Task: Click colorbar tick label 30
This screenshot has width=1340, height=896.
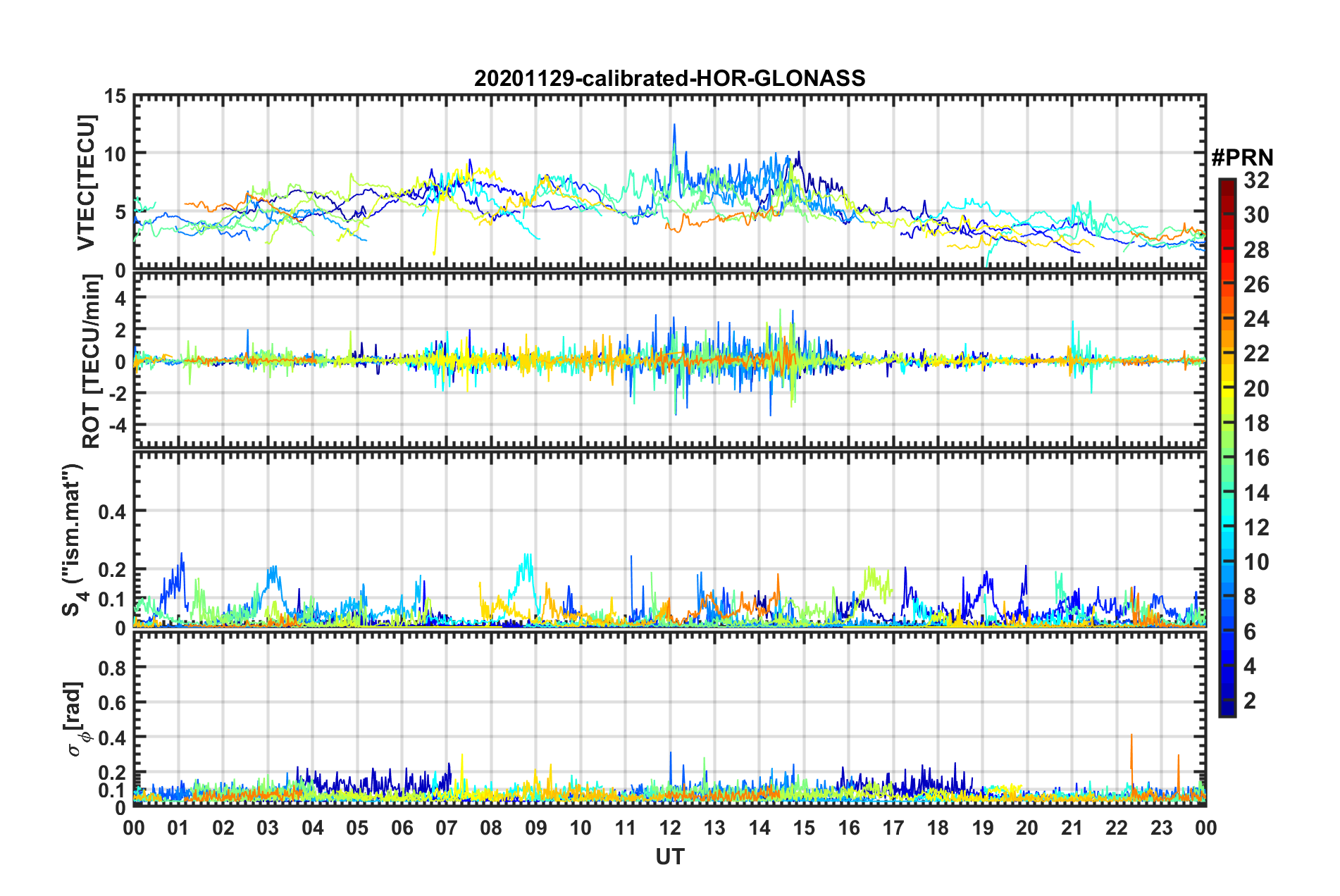Action: tap(1256, 215)
